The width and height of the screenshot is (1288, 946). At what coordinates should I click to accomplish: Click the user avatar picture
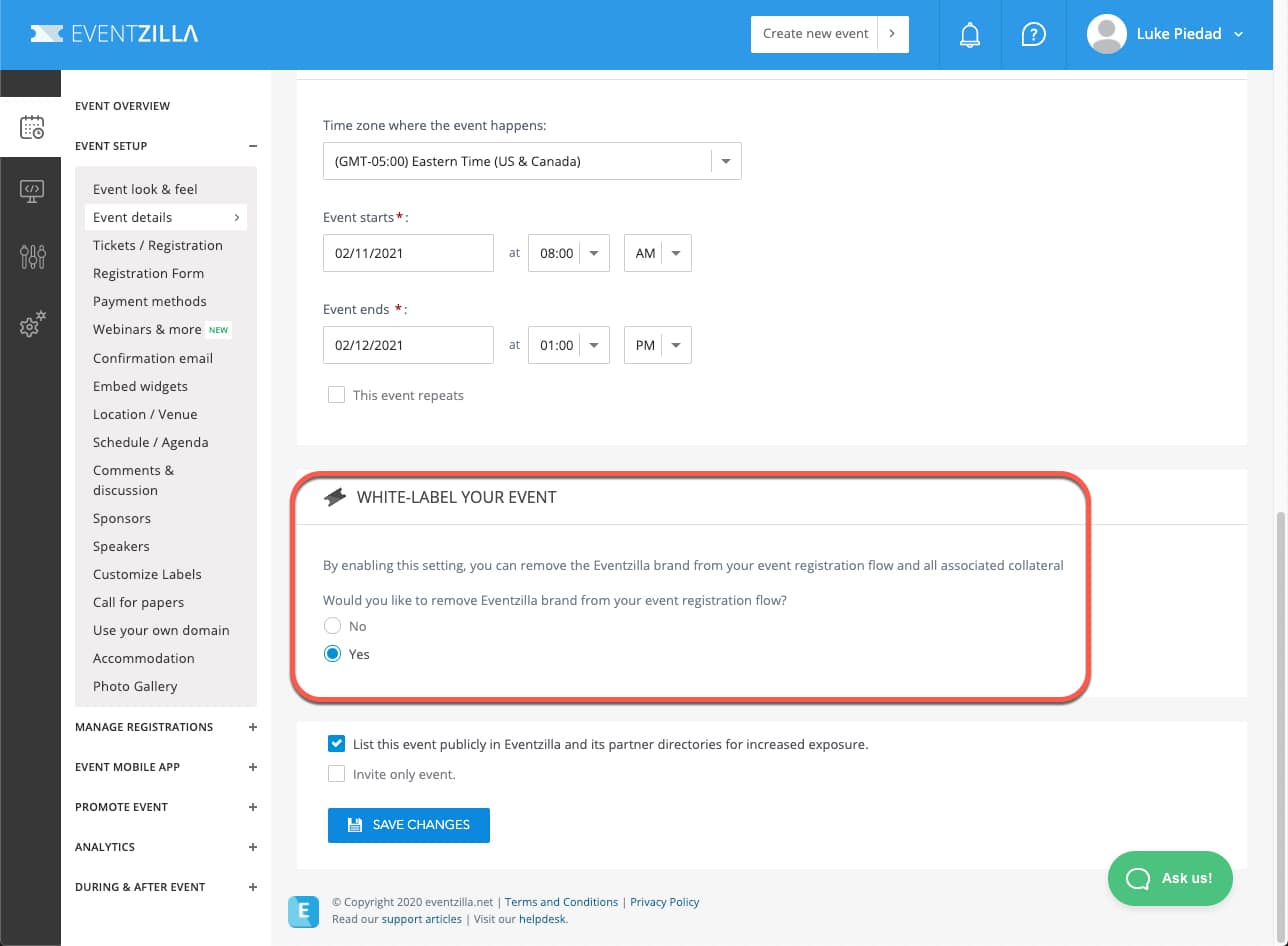pos(1106,34)
